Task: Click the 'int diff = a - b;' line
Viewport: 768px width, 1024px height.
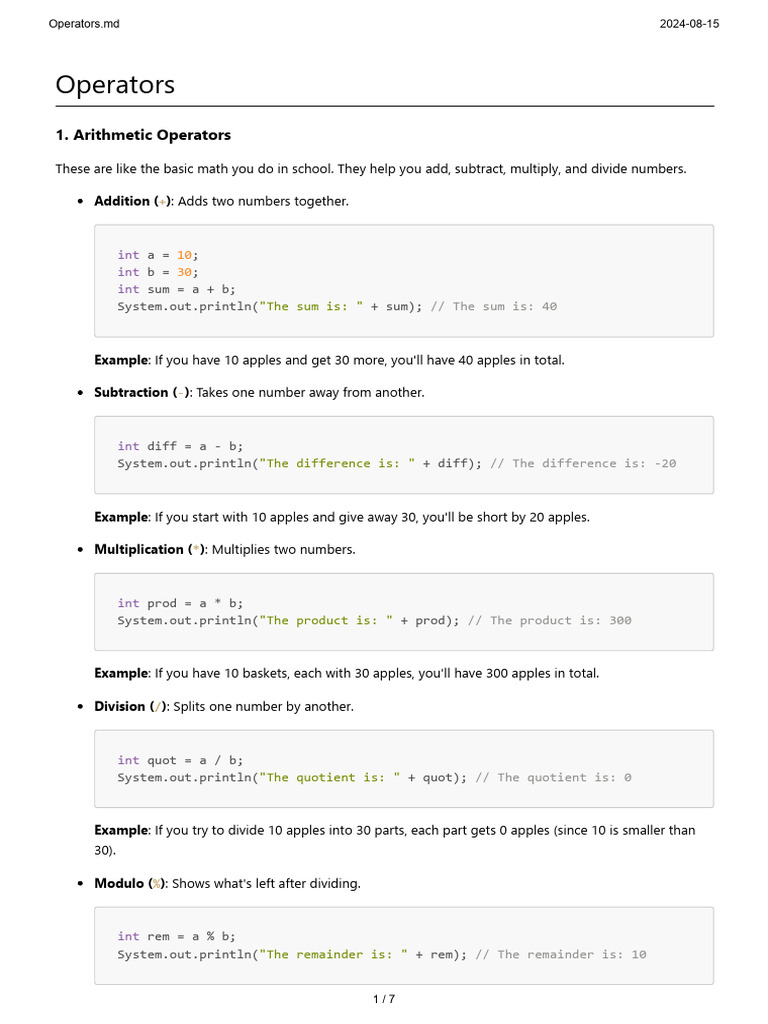Action: coord(180,446)
